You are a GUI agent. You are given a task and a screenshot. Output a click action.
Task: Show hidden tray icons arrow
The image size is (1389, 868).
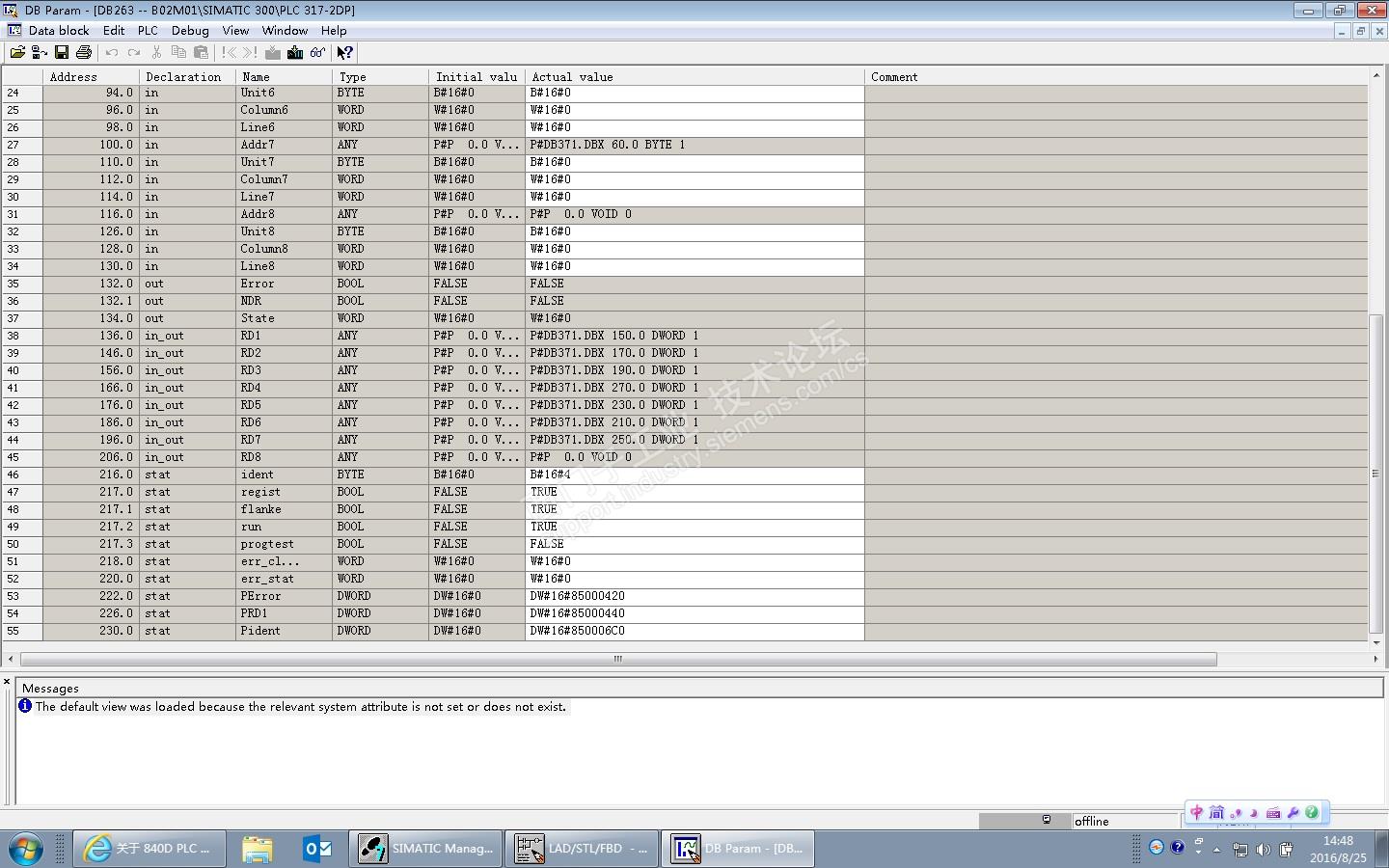1216,850
